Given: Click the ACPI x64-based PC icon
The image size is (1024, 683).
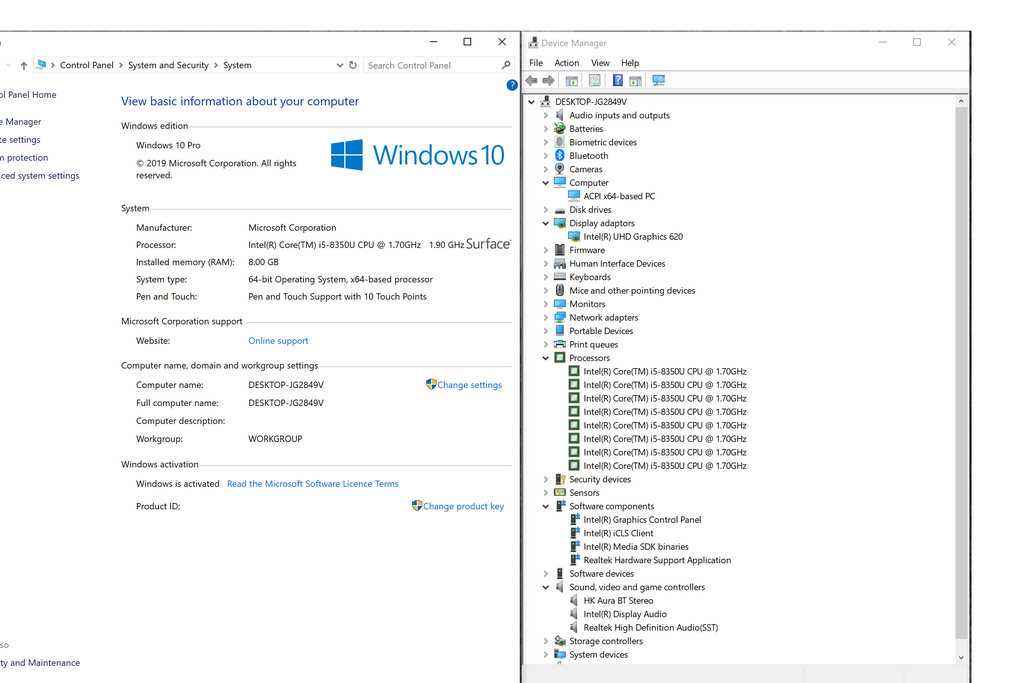Looking at the screenshot, I should (574, 196).
